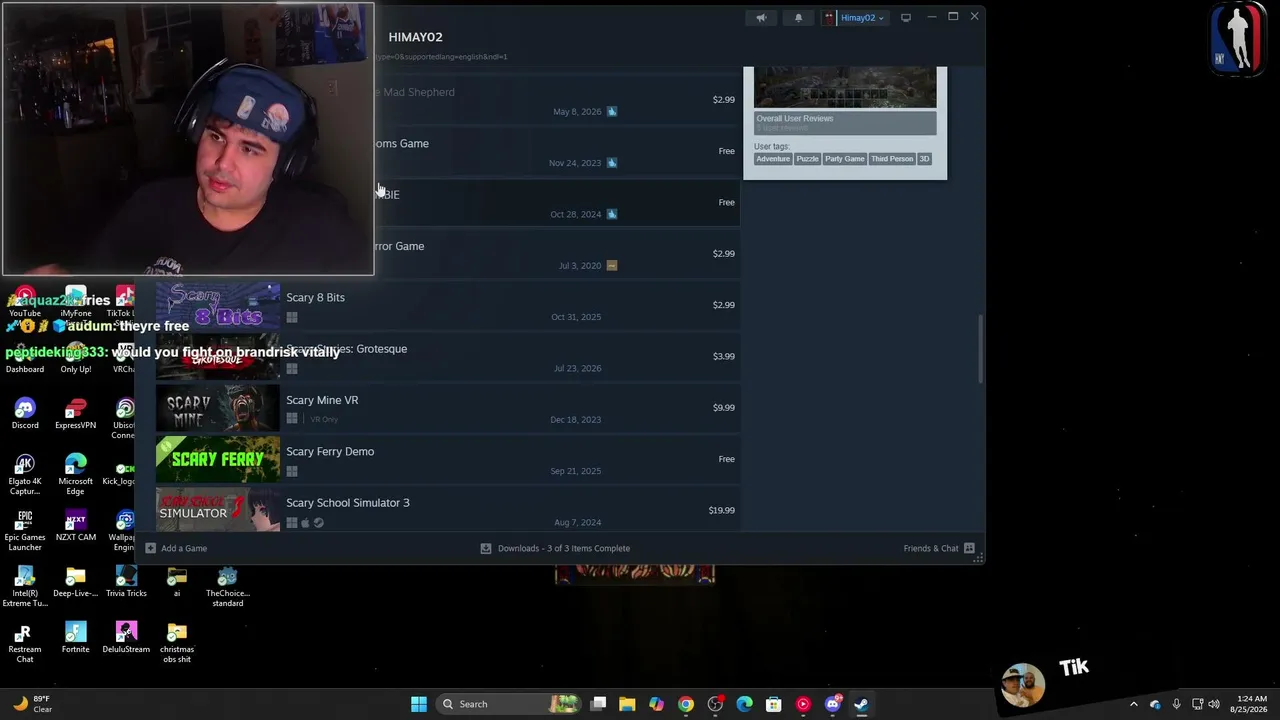Open the weather widget showing 89°F
The height and width of the screenshot is (720, 1280).
[31, 704]
